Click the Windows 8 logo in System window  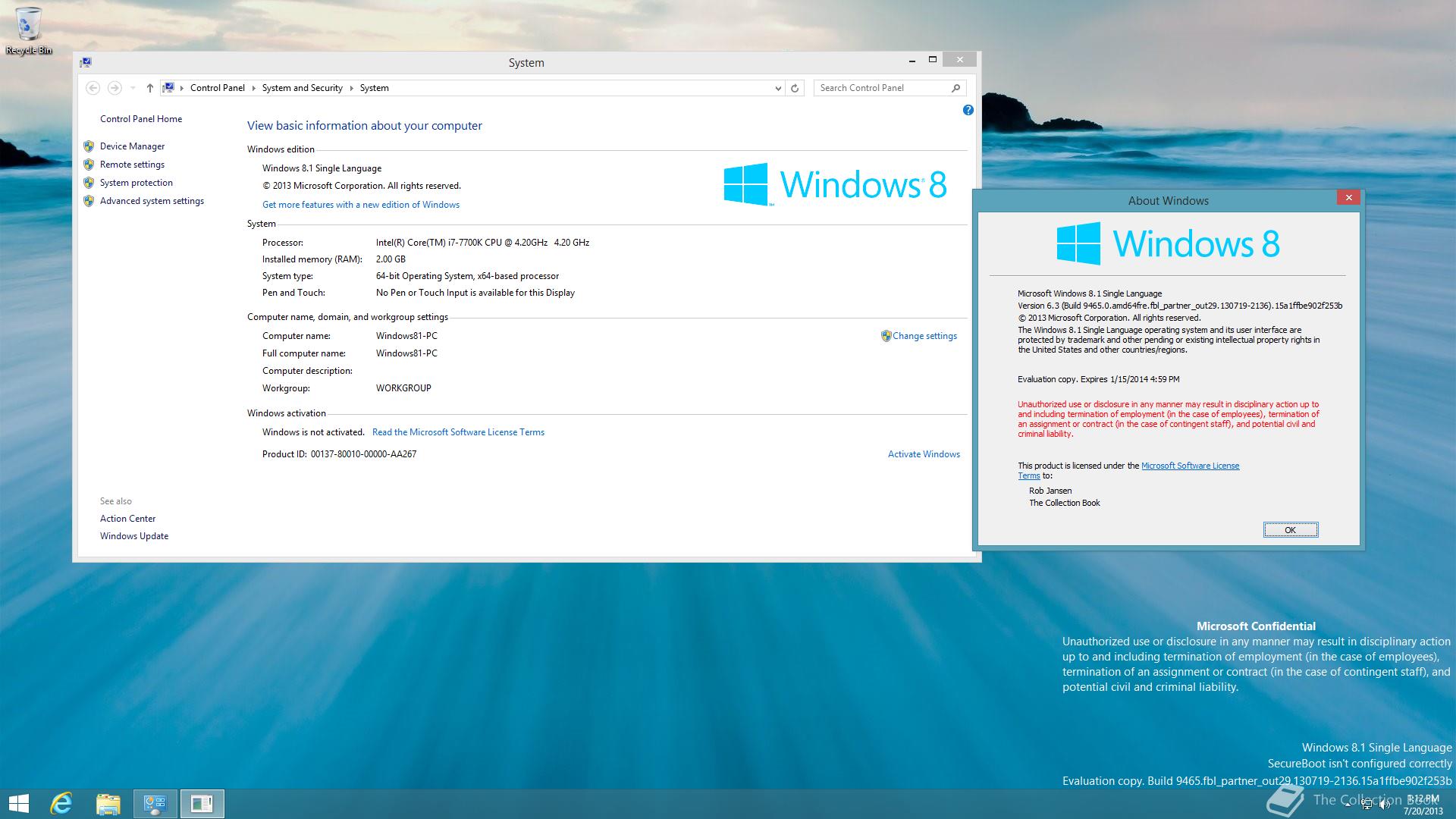point(836,184)
